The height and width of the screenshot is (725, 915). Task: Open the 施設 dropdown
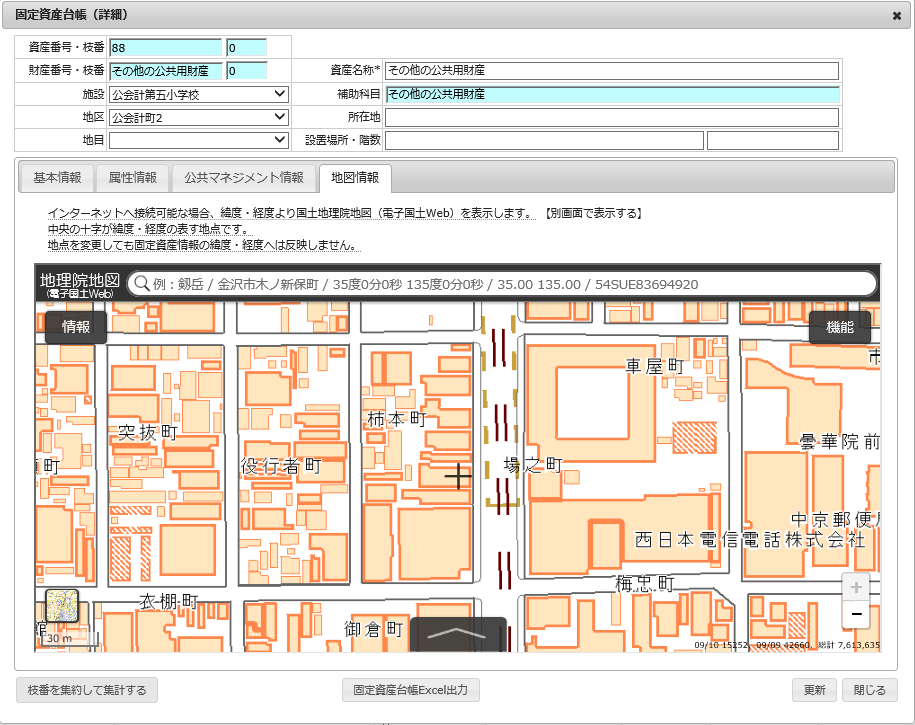[199, 94]
